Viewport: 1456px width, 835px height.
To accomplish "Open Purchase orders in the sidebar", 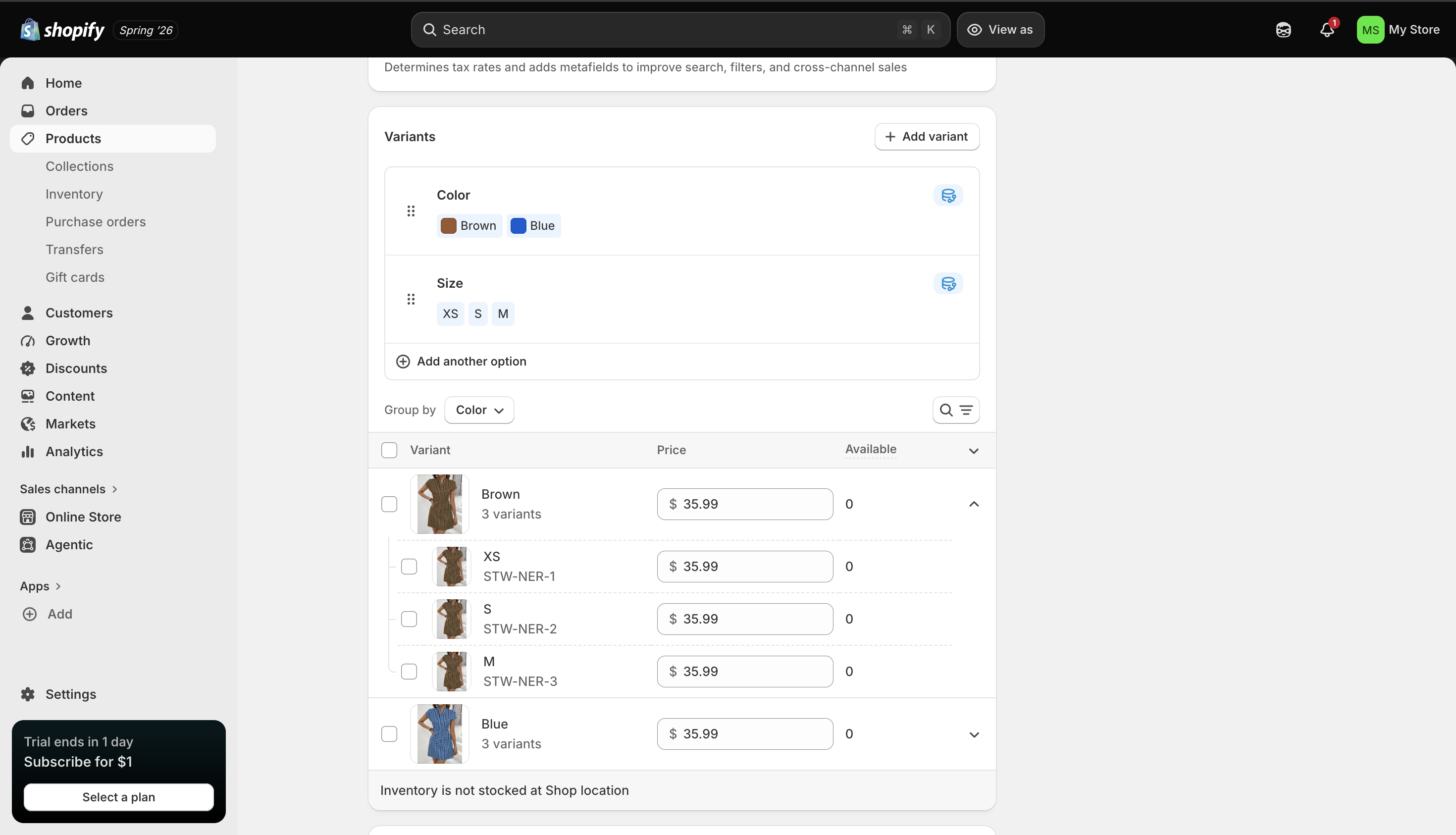I will 96,222.
